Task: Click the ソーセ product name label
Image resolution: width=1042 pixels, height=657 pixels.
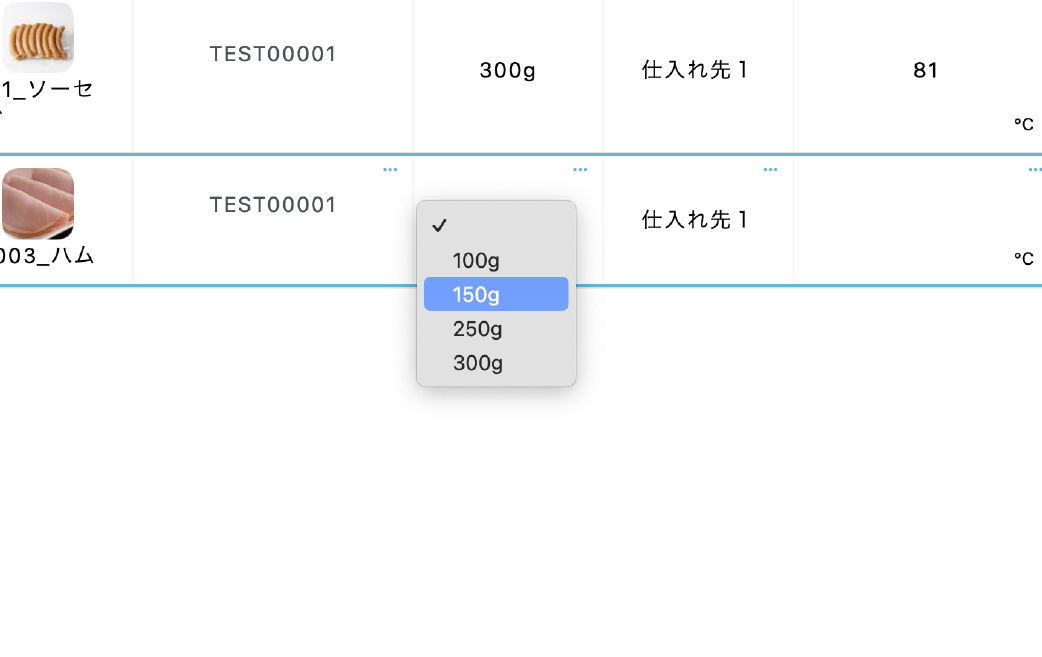Action: coord(48,89)
